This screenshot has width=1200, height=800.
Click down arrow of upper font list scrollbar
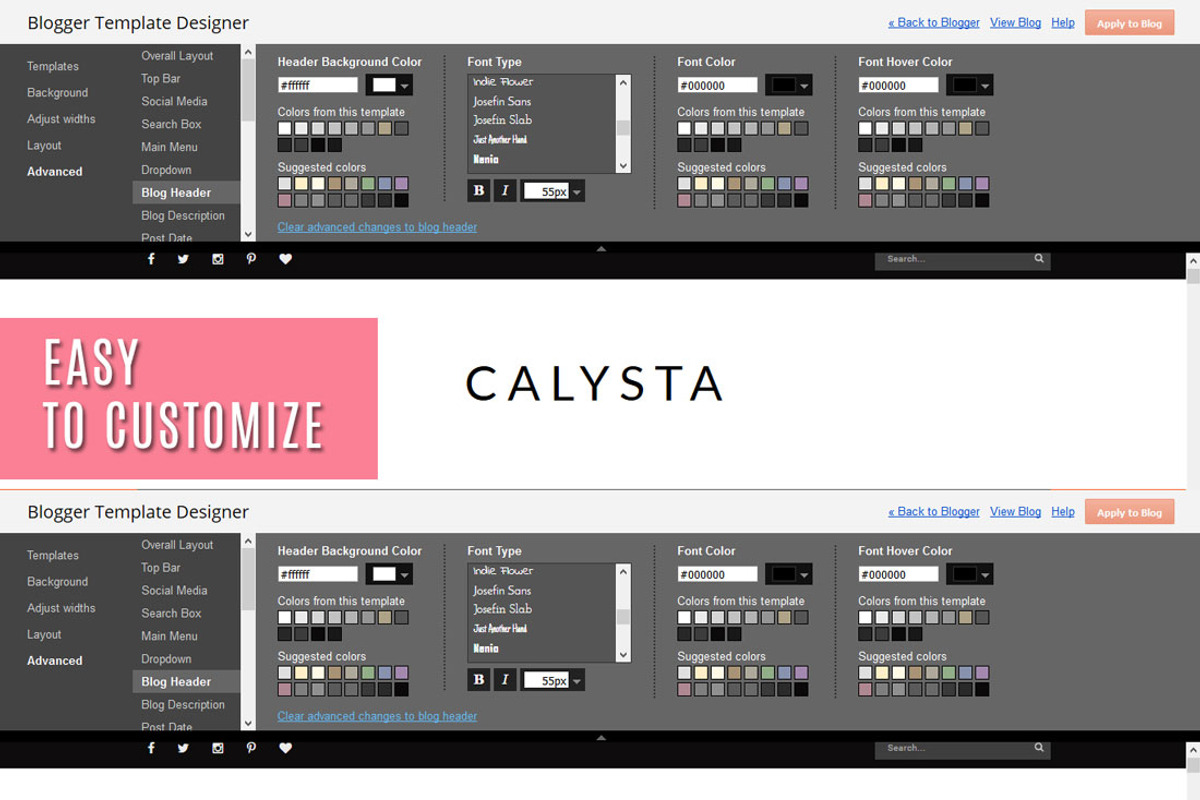[x=624, y=166]
